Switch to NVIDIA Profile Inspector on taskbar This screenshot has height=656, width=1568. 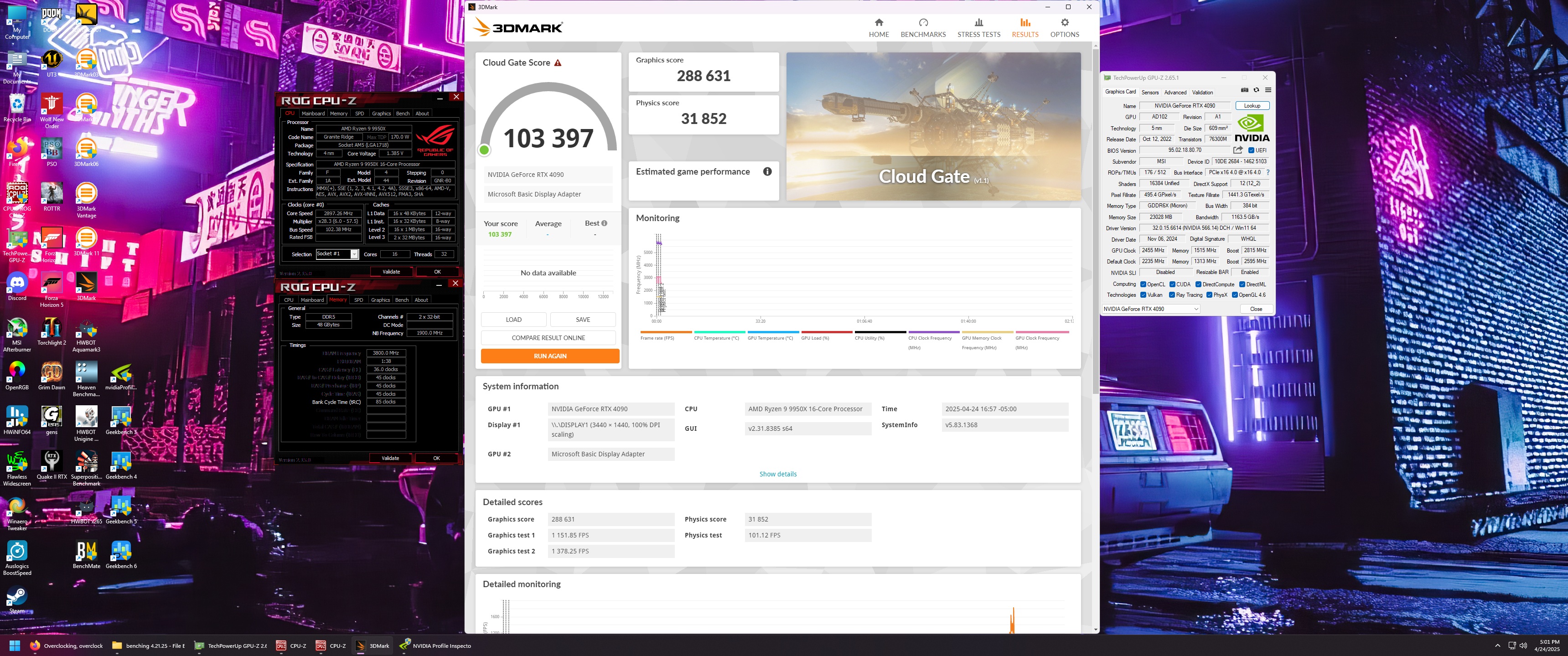[x=436, y=646]
